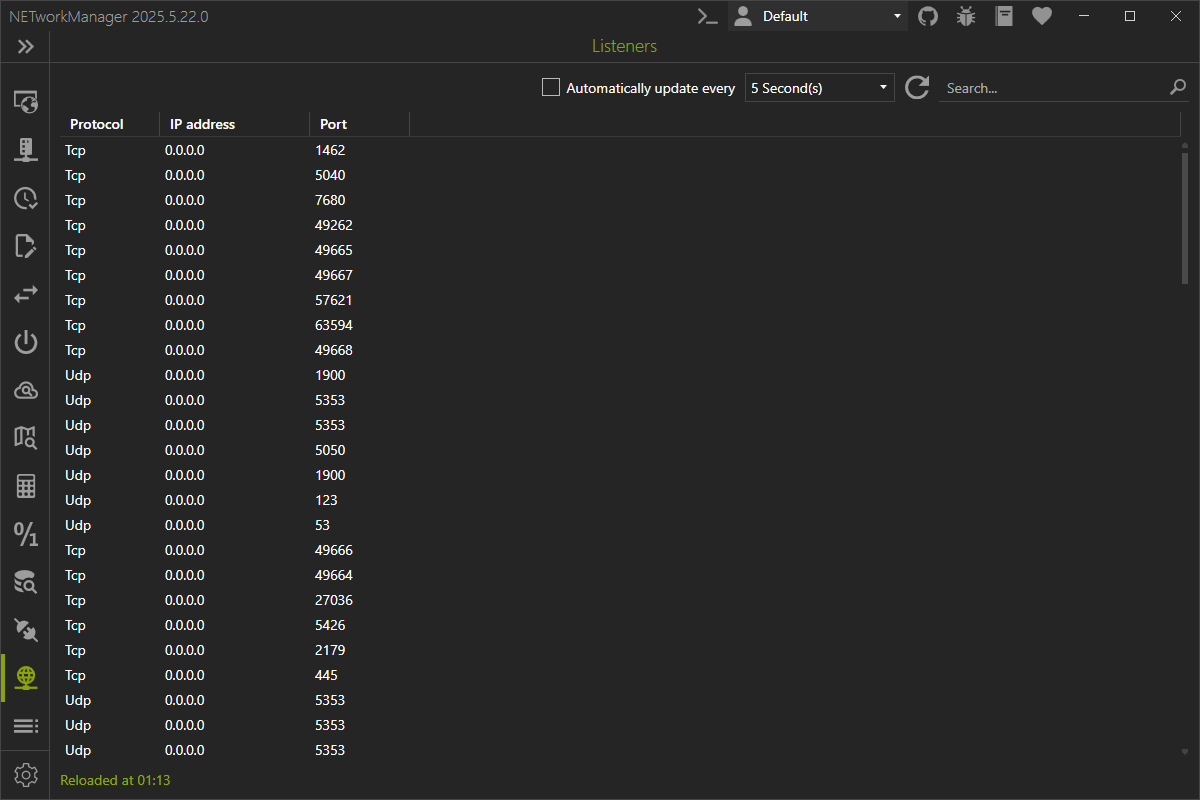Image resolution: width=1200 pixels, height=800 pixels.
Task: Open the Subnet Calculator tool
Action: [x=25, y=486]
